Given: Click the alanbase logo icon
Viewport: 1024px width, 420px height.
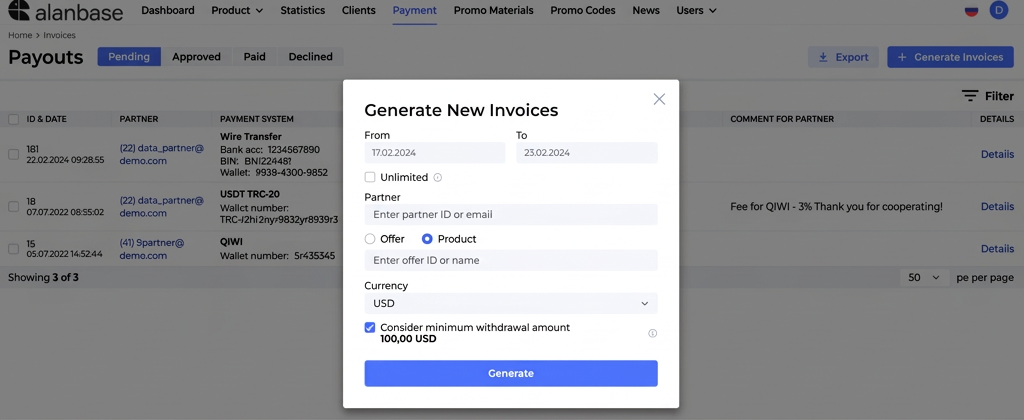Looking at the screenshot, I should click(x=18, y=10).
